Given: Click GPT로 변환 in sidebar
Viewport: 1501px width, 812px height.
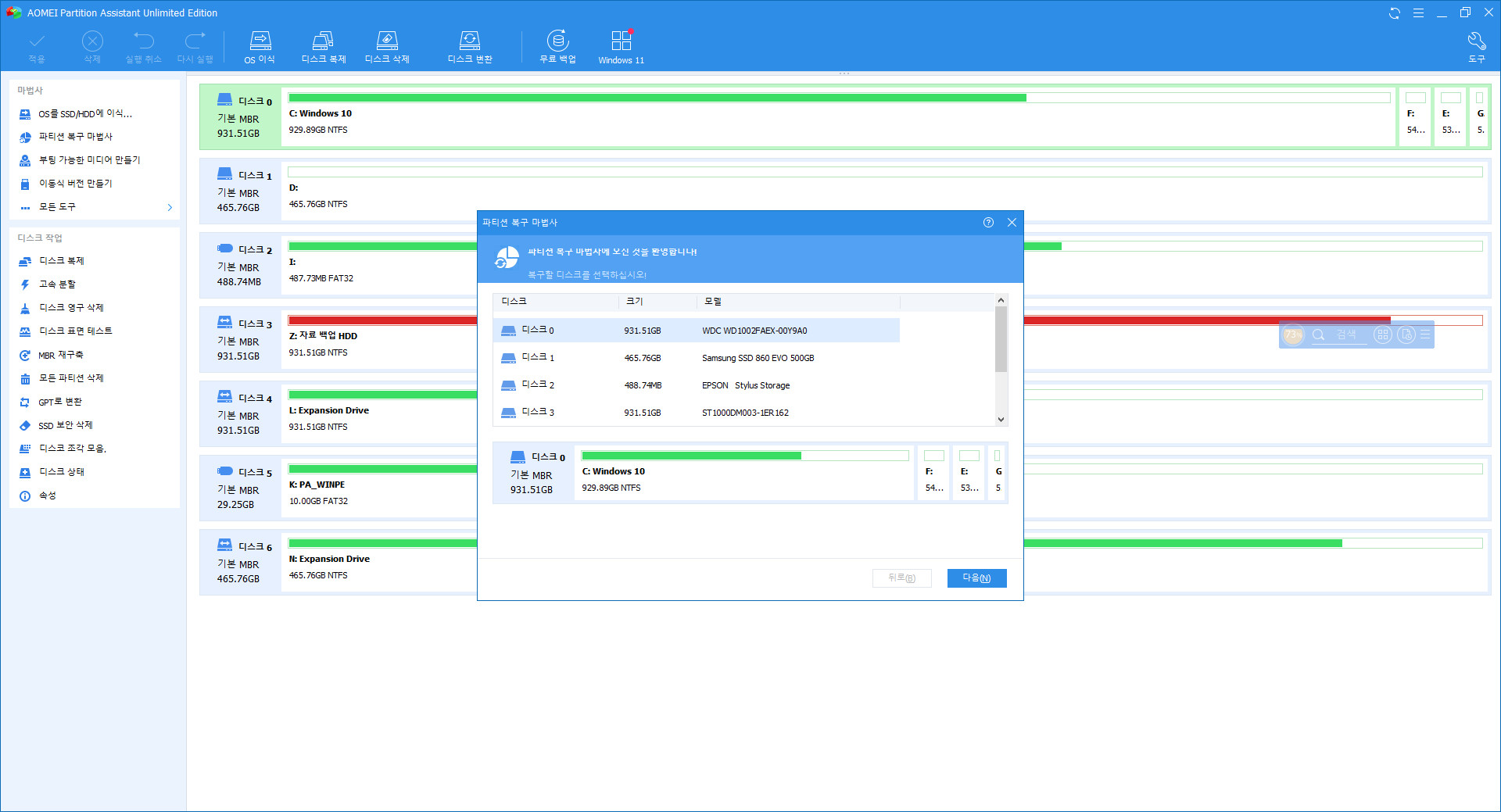Looking at the screenshot, I should point(59,402).
